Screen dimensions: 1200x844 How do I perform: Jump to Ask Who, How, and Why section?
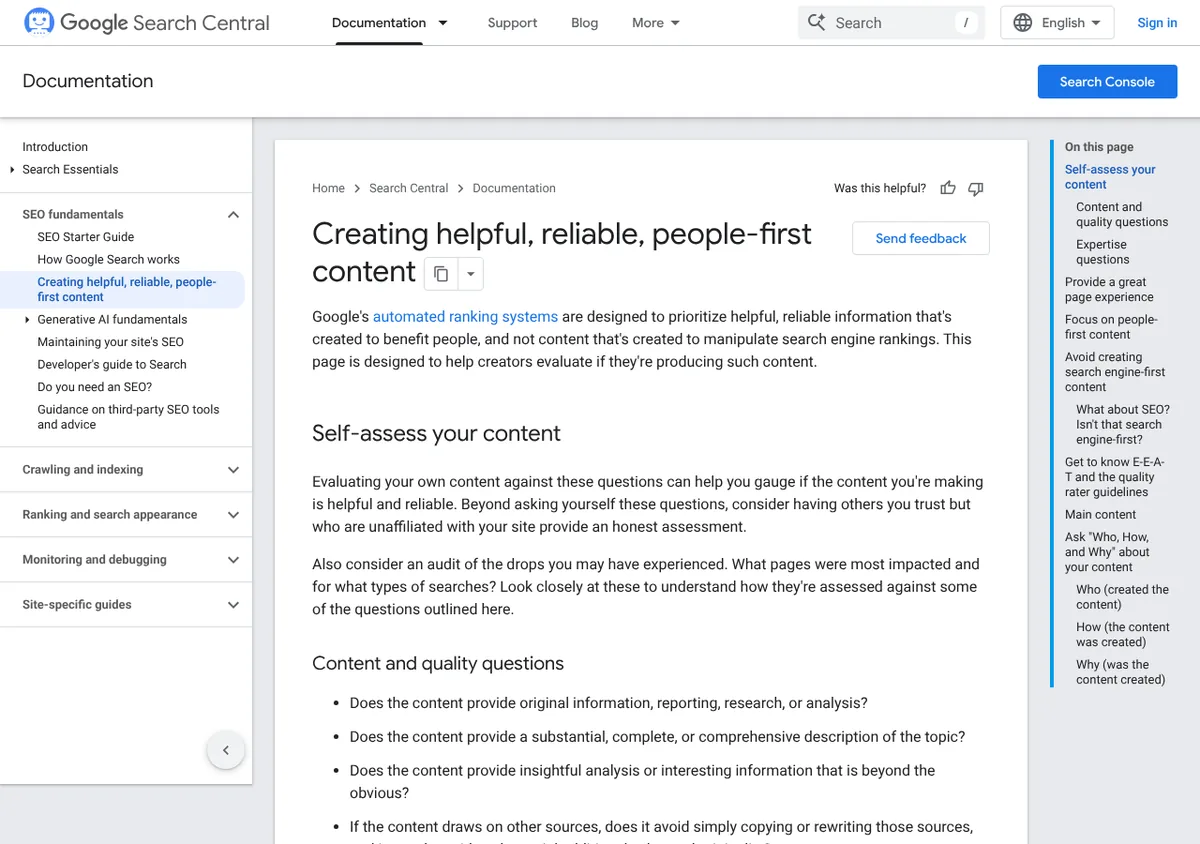1107,552
